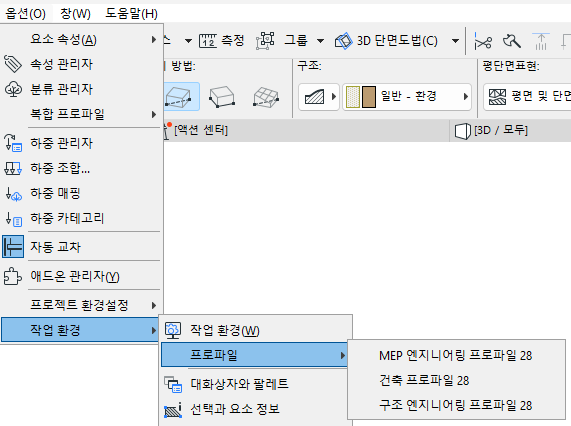The height and width of the screenshot is (426, 571).
Task: Click the 3D view tab icon
Action: pos(463,131)
